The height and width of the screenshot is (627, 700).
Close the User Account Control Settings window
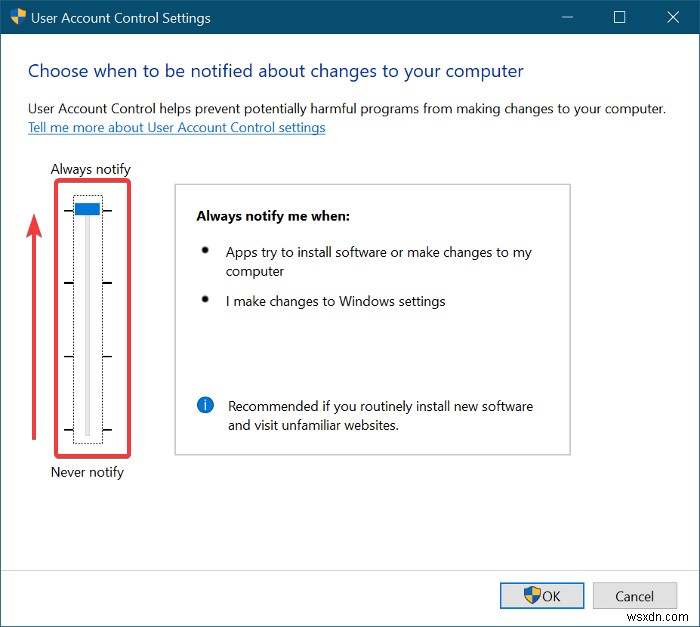(673, 17)
